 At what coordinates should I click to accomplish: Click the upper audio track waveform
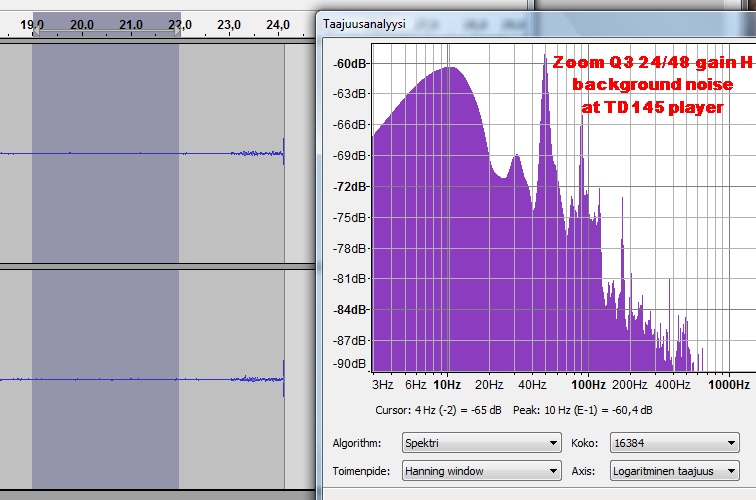(x=142, y=153)
